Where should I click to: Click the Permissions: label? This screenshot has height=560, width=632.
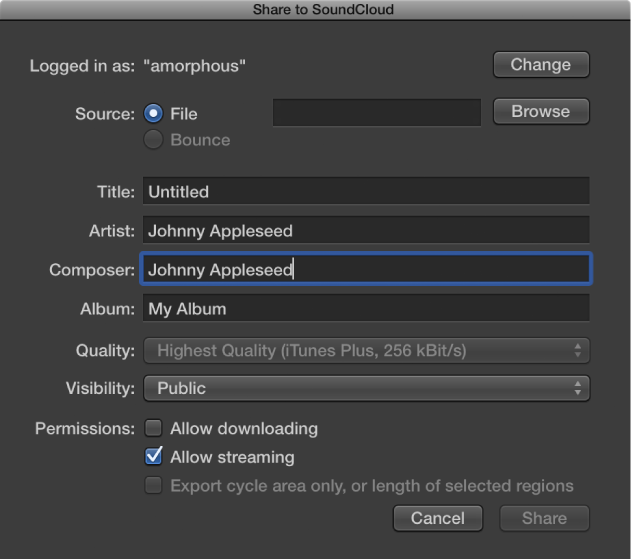pos(85,428)
